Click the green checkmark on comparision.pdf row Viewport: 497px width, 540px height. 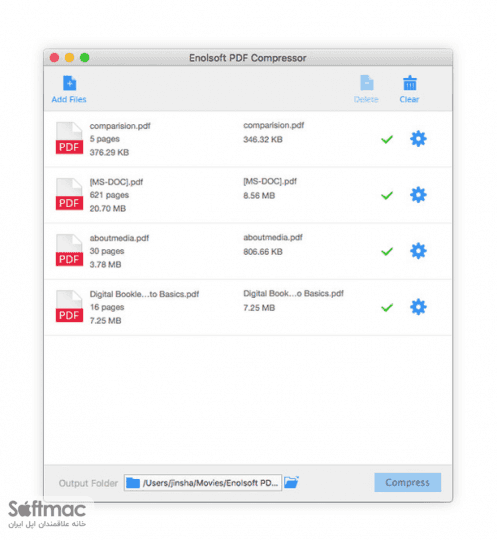pos(387,139)
